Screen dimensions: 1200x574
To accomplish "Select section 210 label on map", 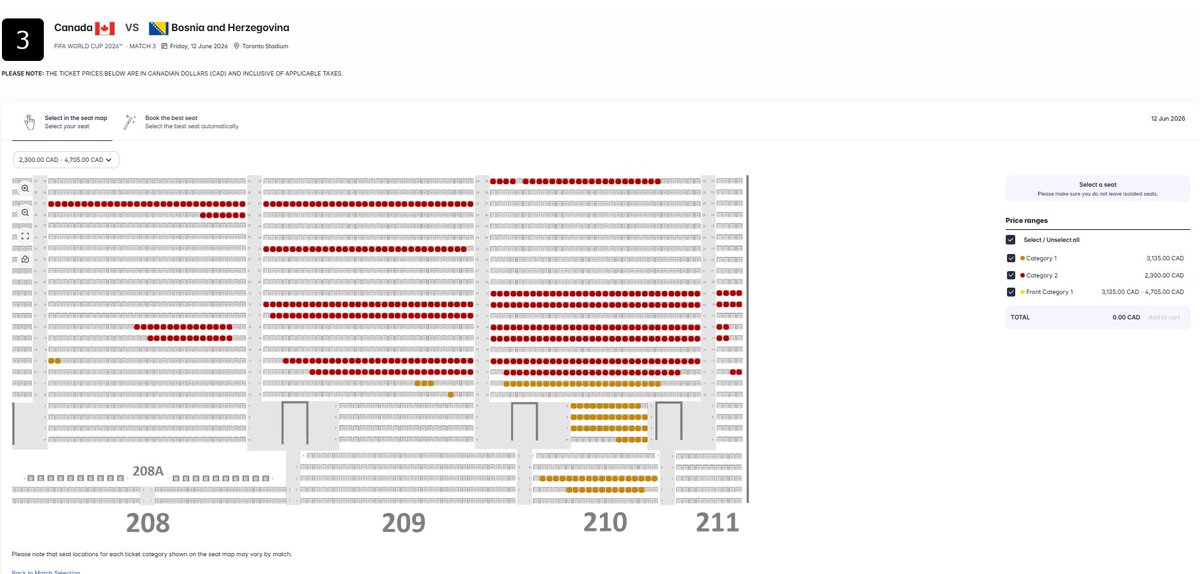I will pyautogui.click(x=605, y=522).
